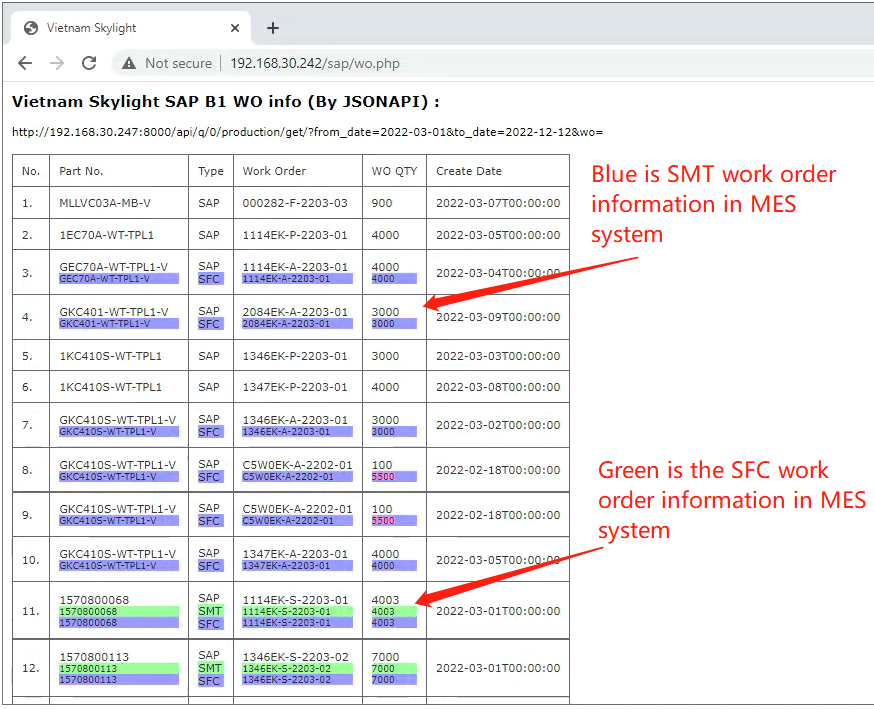Click the WO QTY column header
Viewport: 874px width, 709px height.
click(394, 171)
